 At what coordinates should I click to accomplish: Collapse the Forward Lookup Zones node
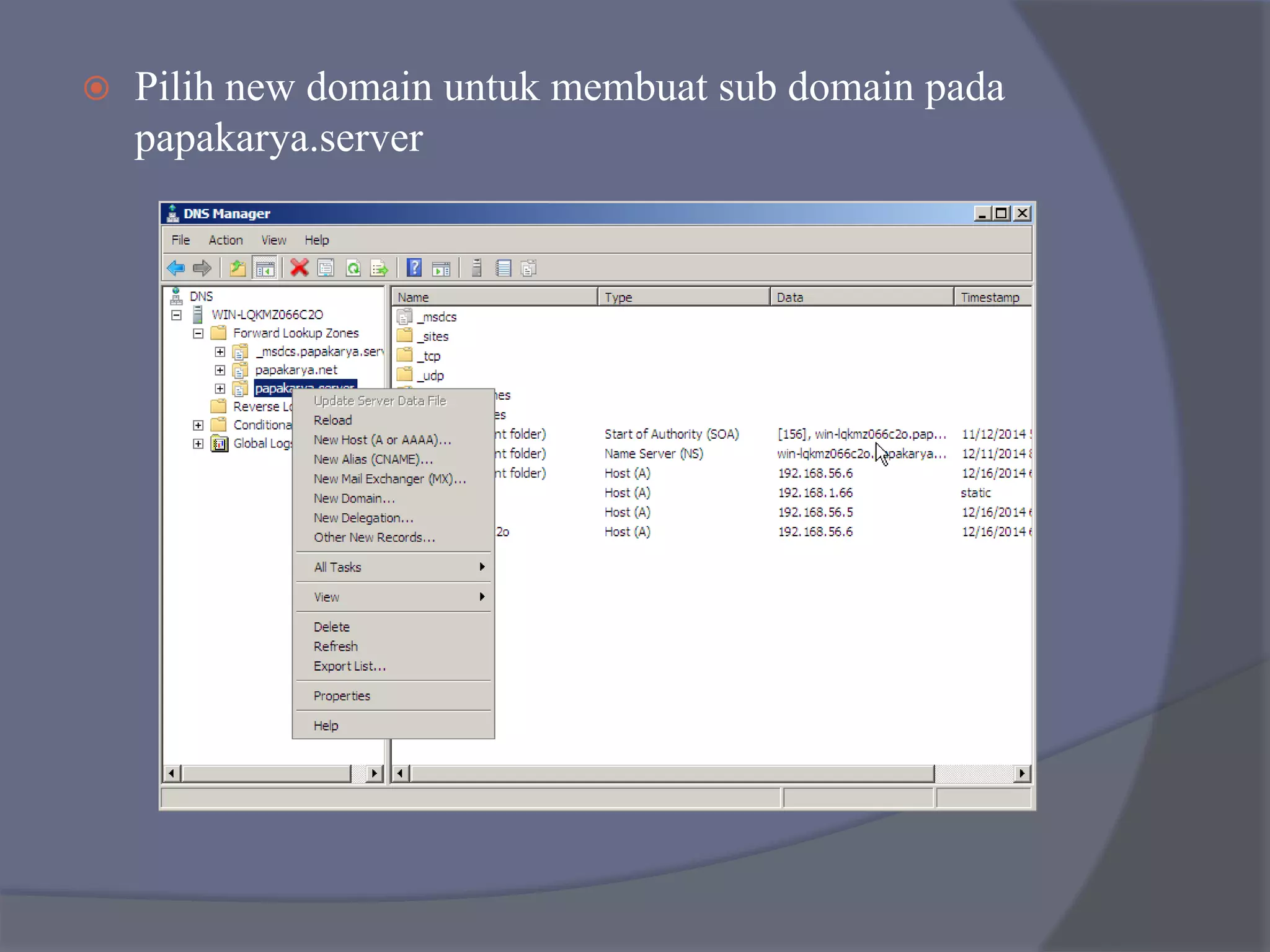click(x=198, y=333)
